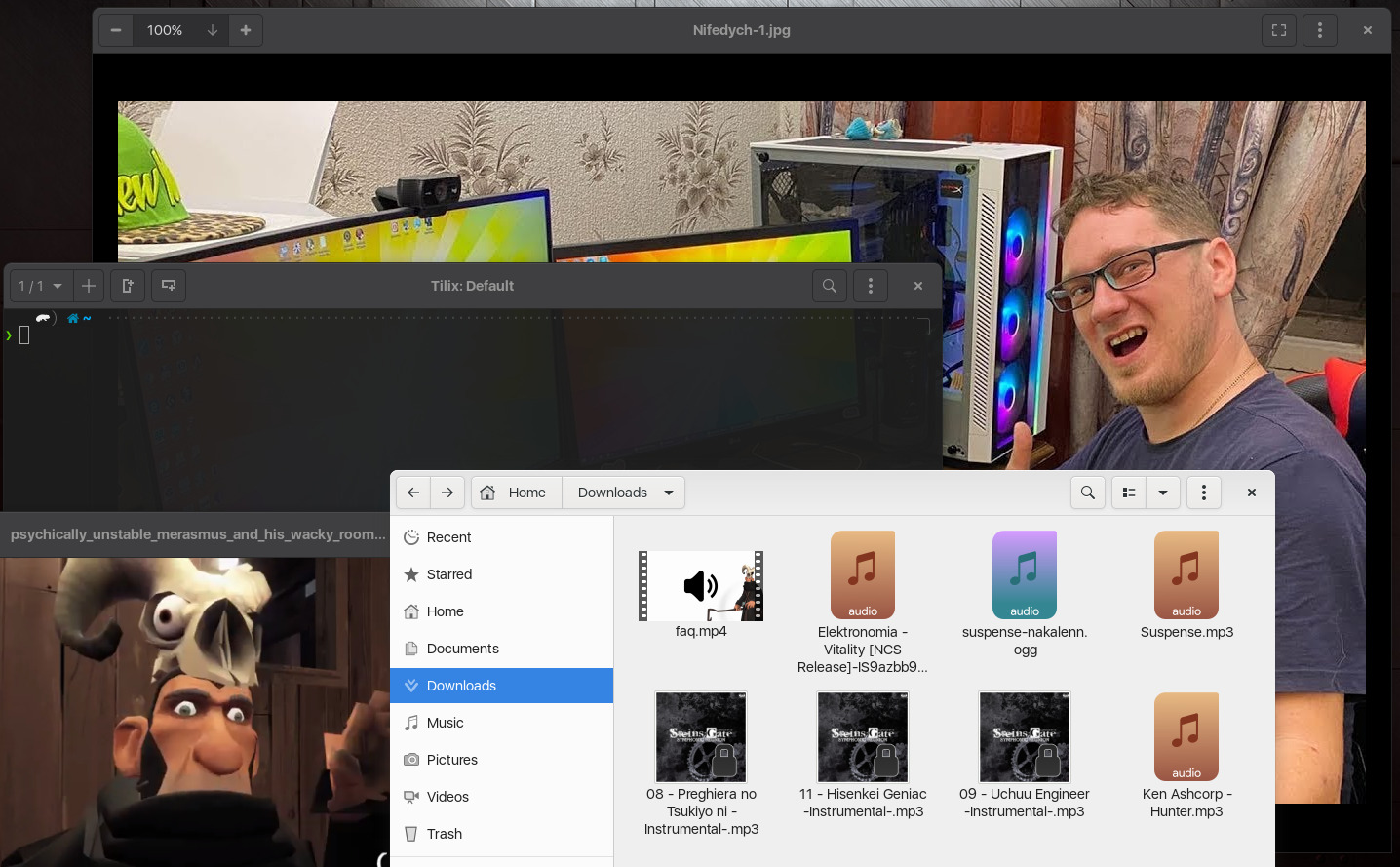Zoom in the image viewer
Image resolution: width=1400 pixels, height=867 pixels.
(246, 30)
